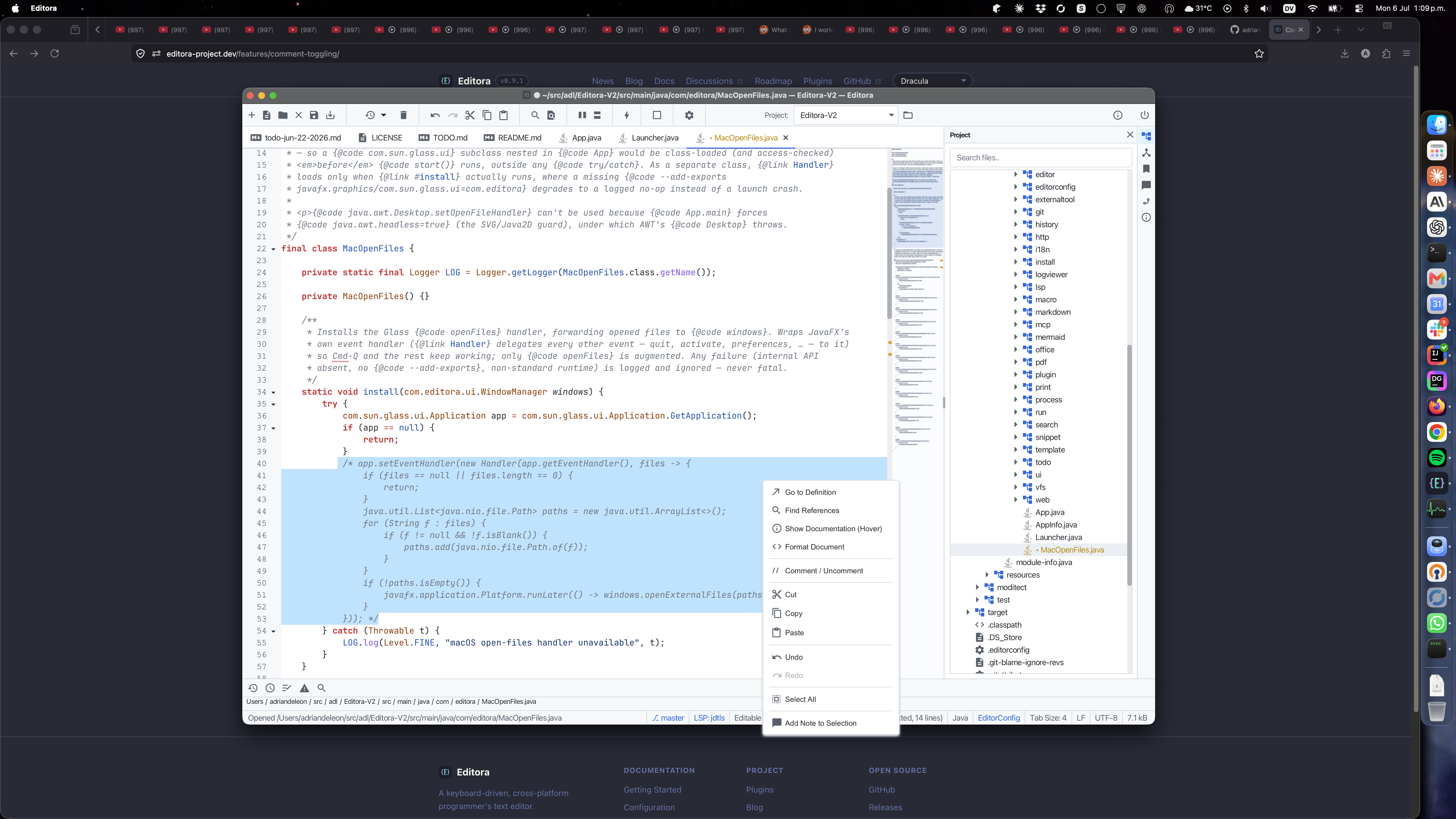Collapse the catch block fold at line 54
The image size is (1456, 819).
click(x=274, y=631)
